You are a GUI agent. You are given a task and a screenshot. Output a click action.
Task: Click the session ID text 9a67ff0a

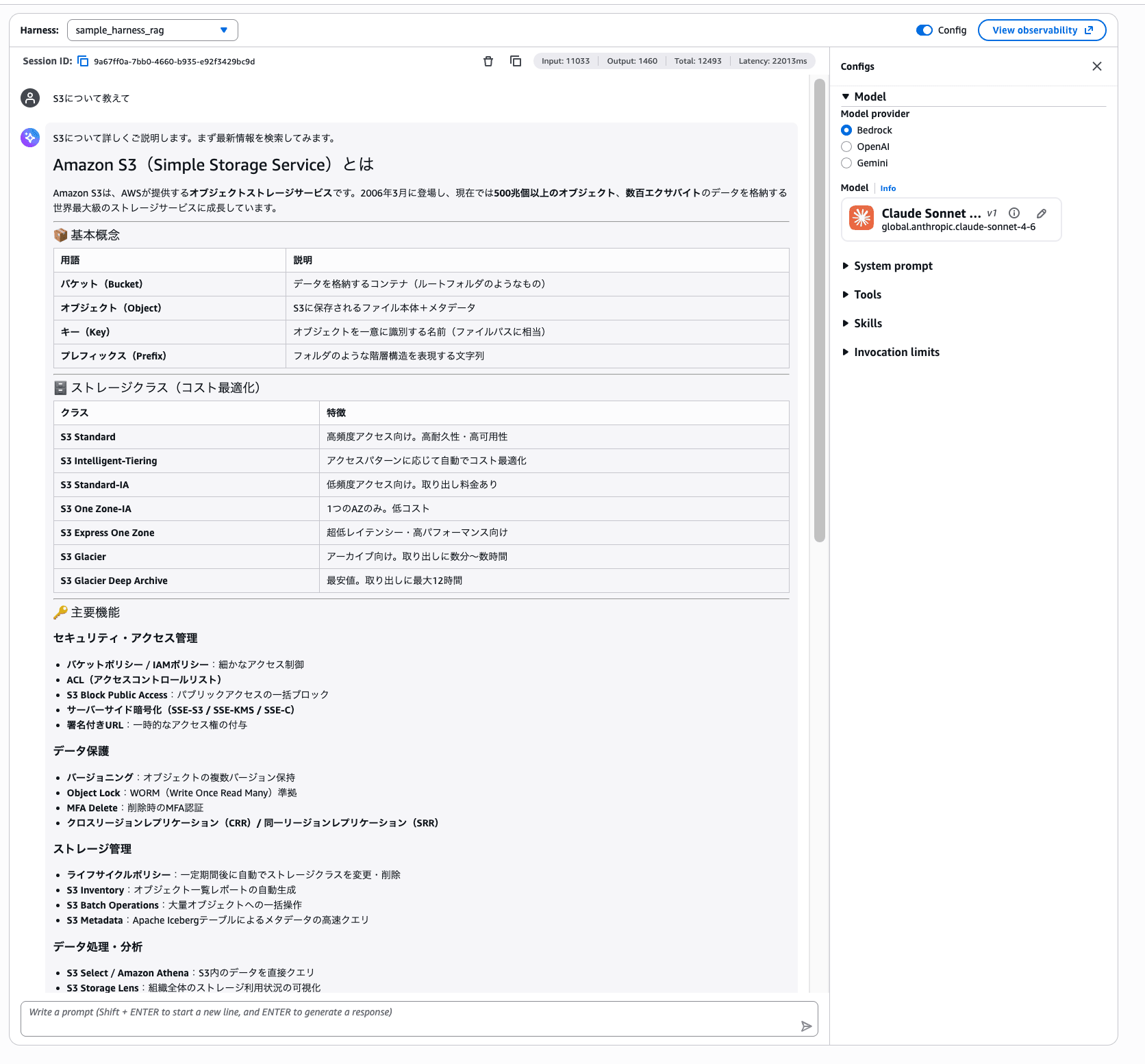coord(175,62)
